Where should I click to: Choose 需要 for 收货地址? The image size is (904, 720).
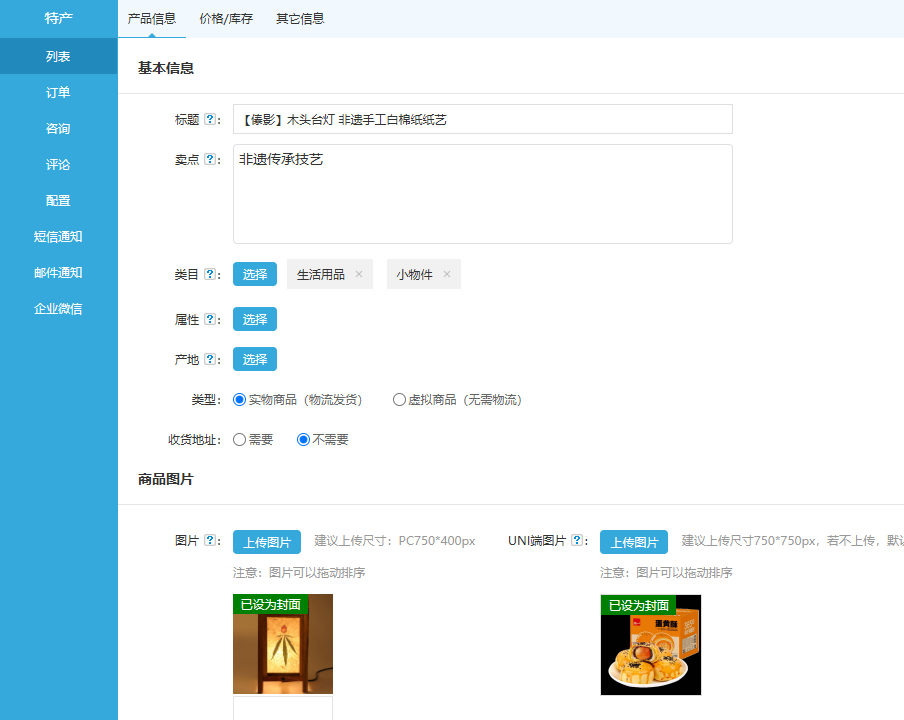[239, 440]
